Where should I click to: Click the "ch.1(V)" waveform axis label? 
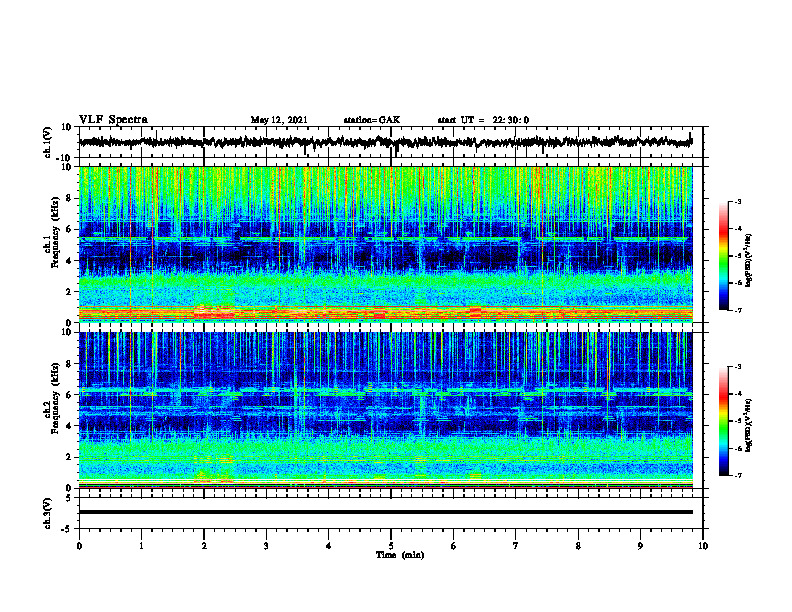click(x=48, y=142)
